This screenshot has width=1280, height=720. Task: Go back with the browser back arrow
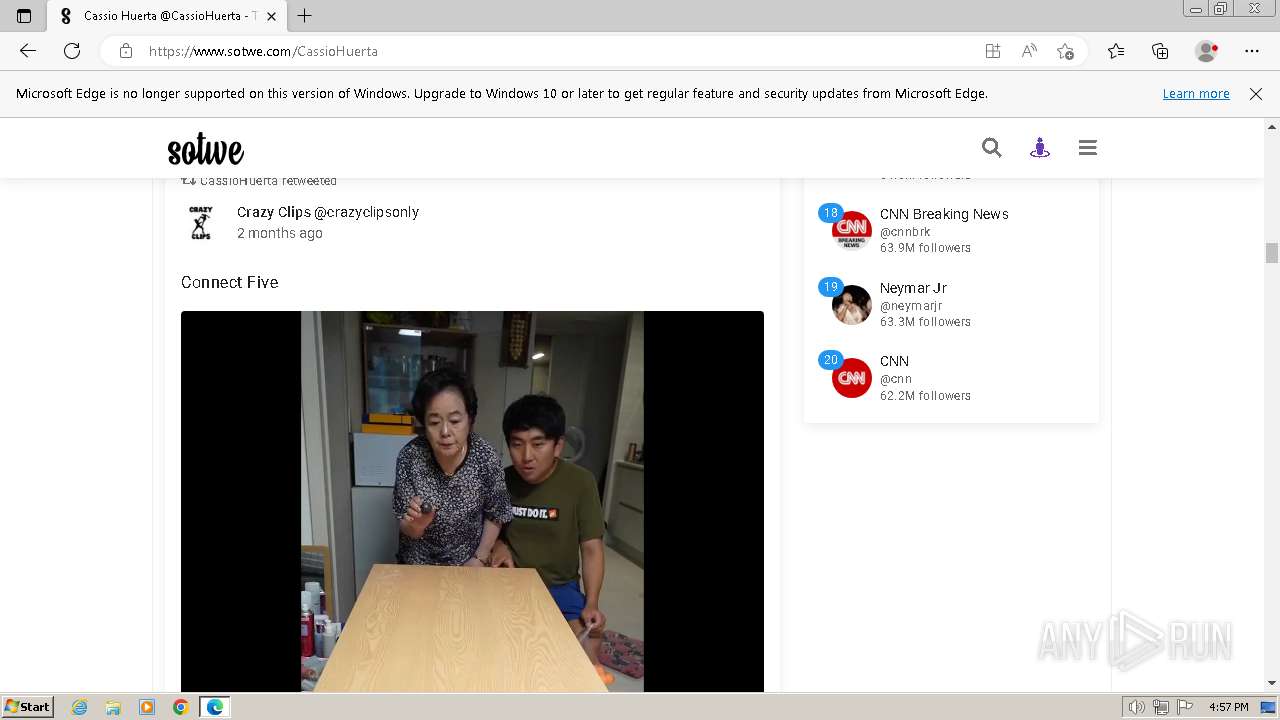pyautogui.click(x=28, y=51)
